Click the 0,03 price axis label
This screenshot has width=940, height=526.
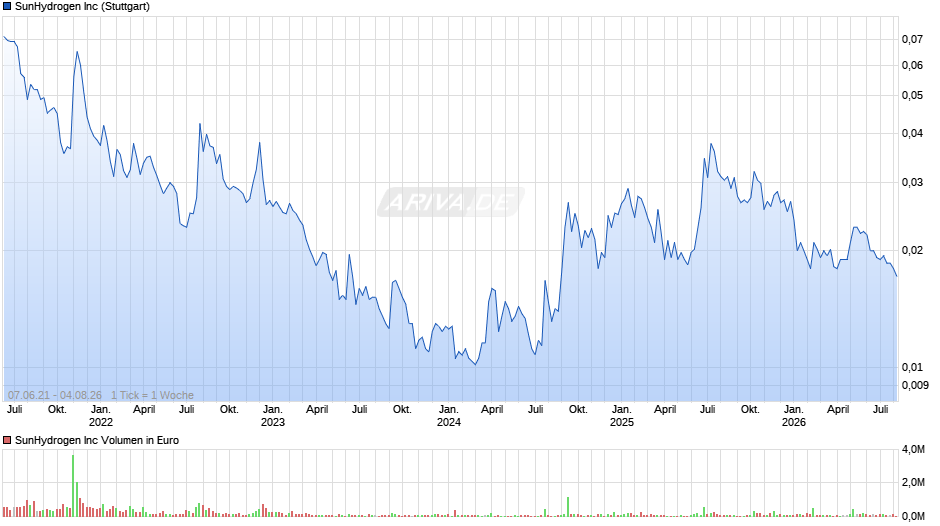[912, 182]
